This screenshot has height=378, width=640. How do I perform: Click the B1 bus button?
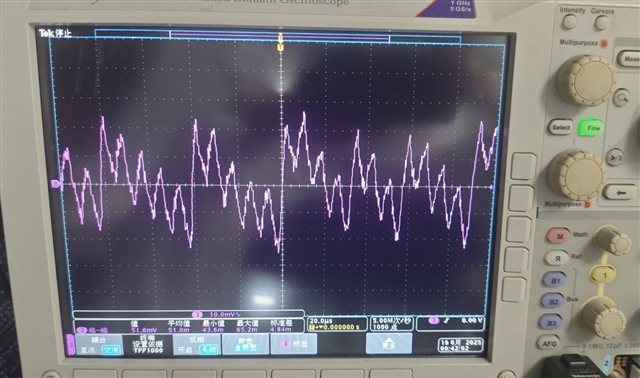(555, 280)
